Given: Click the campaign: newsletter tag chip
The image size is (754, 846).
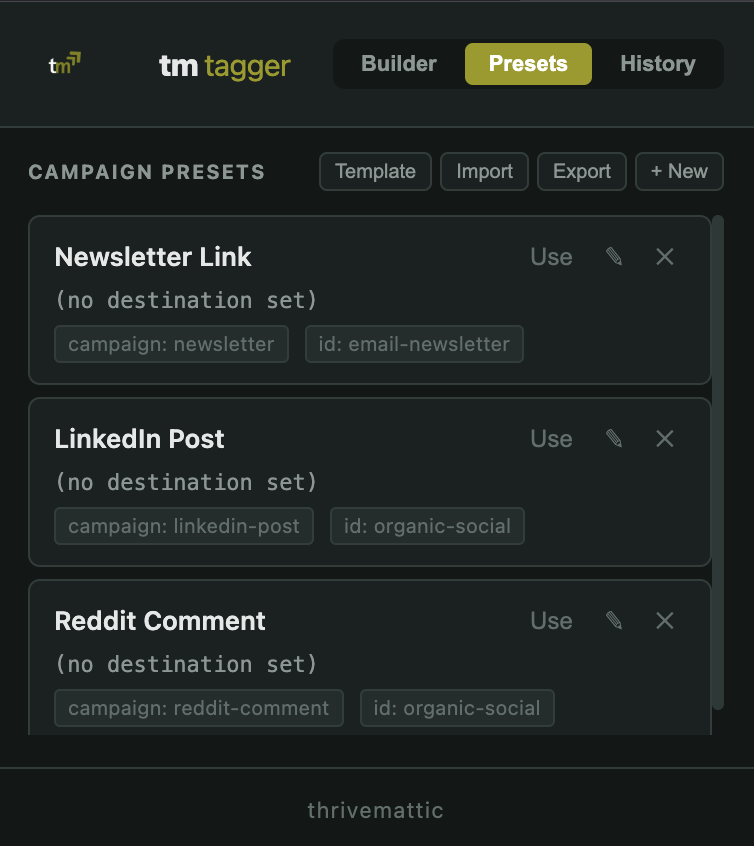Looking at the screenshot, I should [x=171, y=344].
